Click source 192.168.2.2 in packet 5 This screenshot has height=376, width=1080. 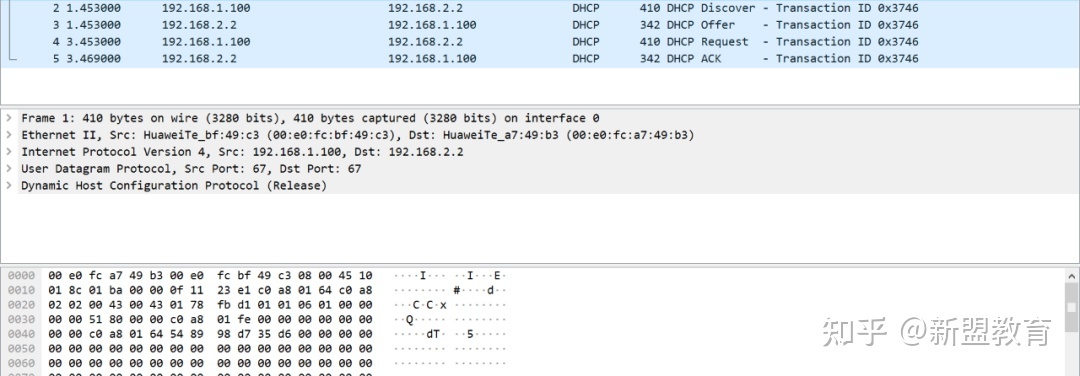(199, 59)
